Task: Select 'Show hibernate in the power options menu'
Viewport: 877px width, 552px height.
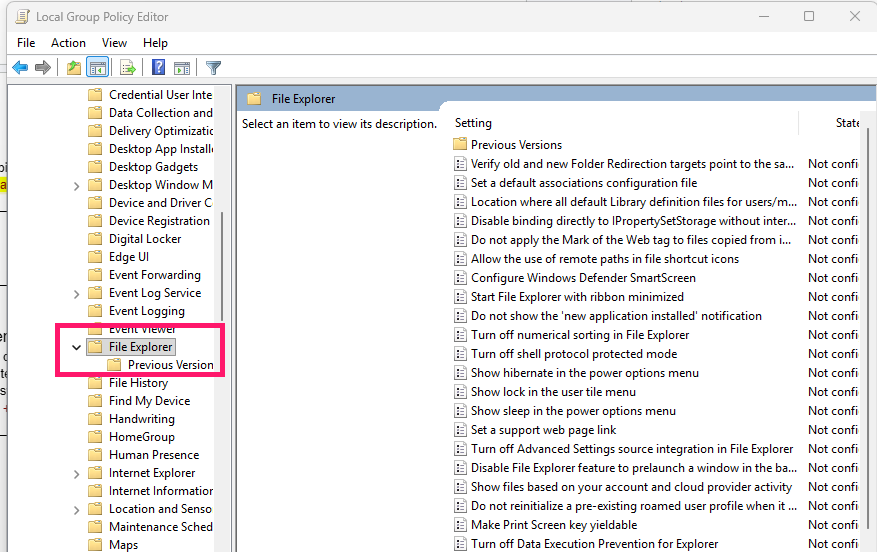Action: pyautogui.click(x=584, y=373)
